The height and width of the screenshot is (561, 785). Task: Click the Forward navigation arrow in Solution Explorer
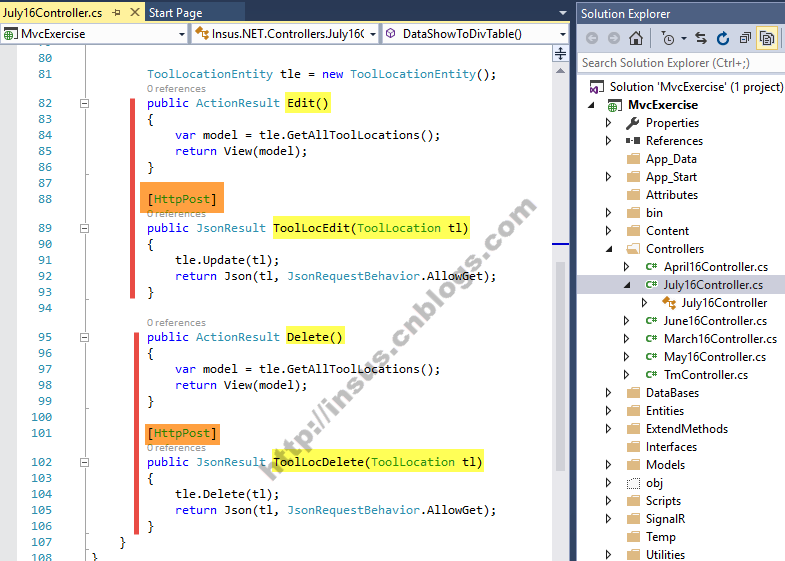click(613, 38)
